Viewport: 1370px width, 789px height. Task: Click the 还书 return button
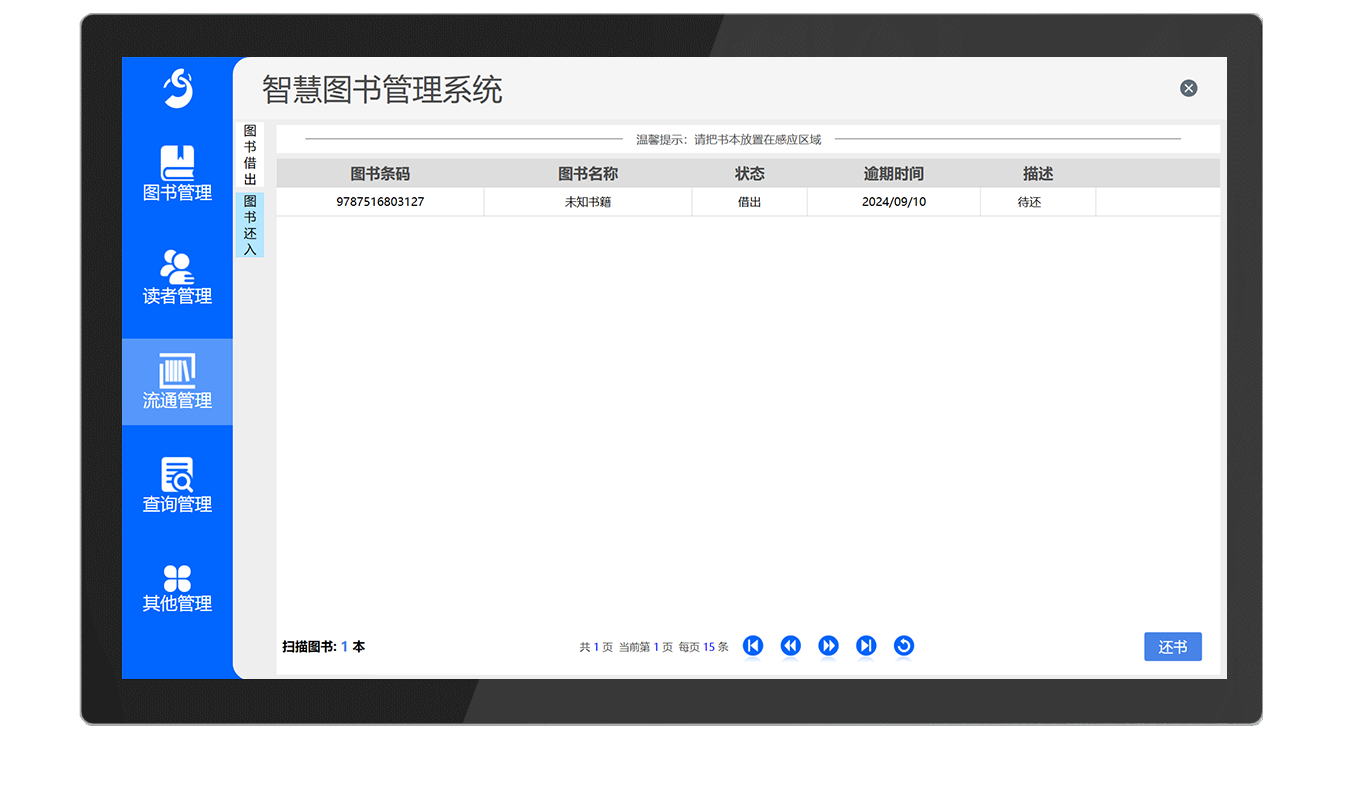(x=1172, y=646)
